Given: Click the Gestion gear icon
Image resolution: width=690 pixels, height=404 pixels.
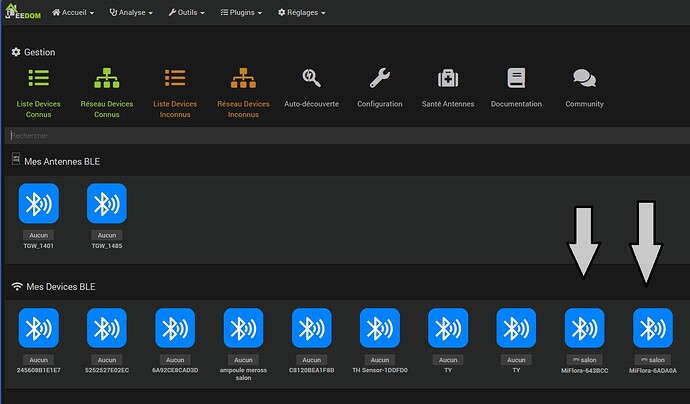Looking at the screenshot, I should coord(16,52).
